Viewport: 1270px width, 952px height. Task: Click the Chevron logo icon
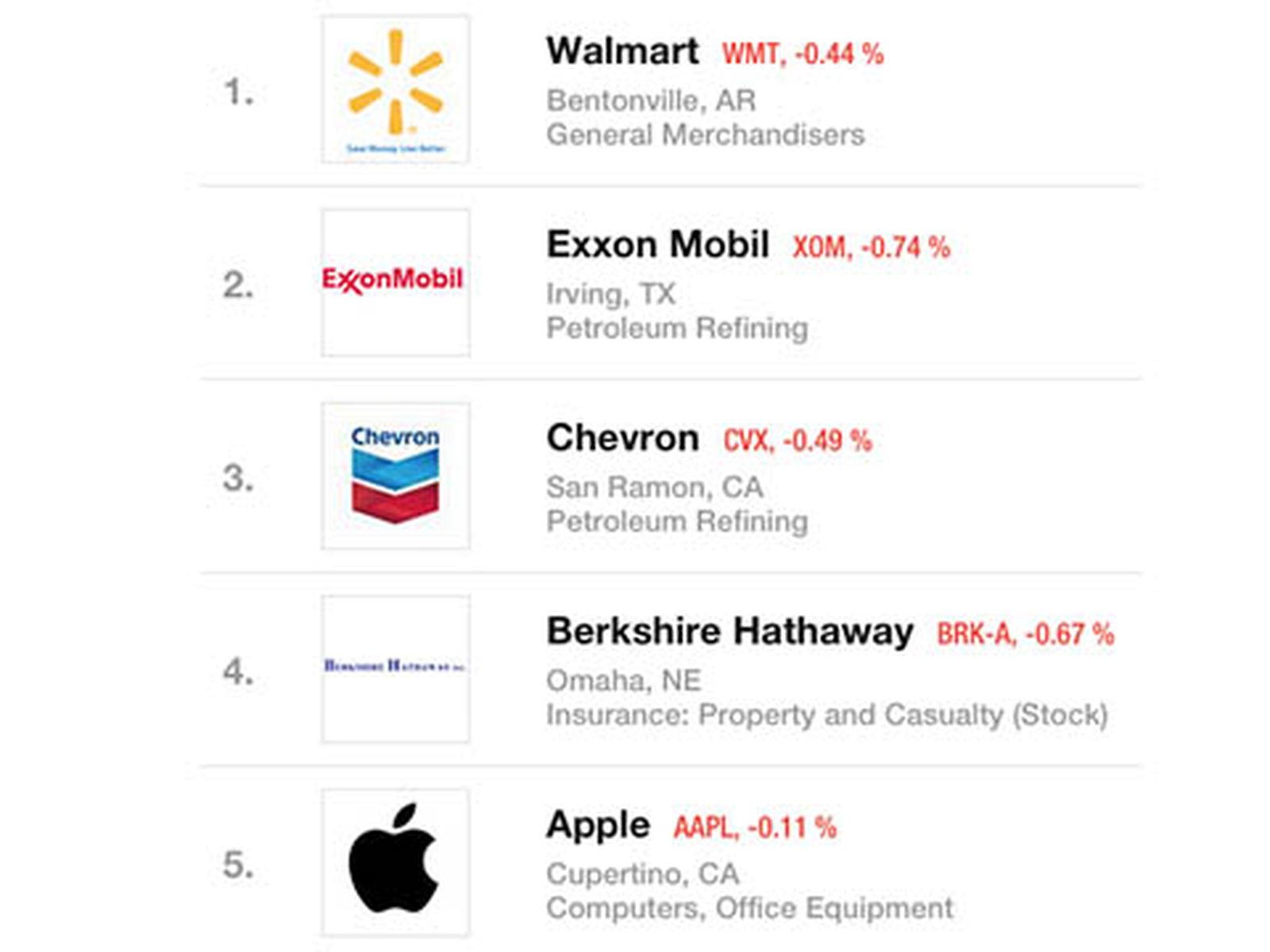[x=395, y=475]
